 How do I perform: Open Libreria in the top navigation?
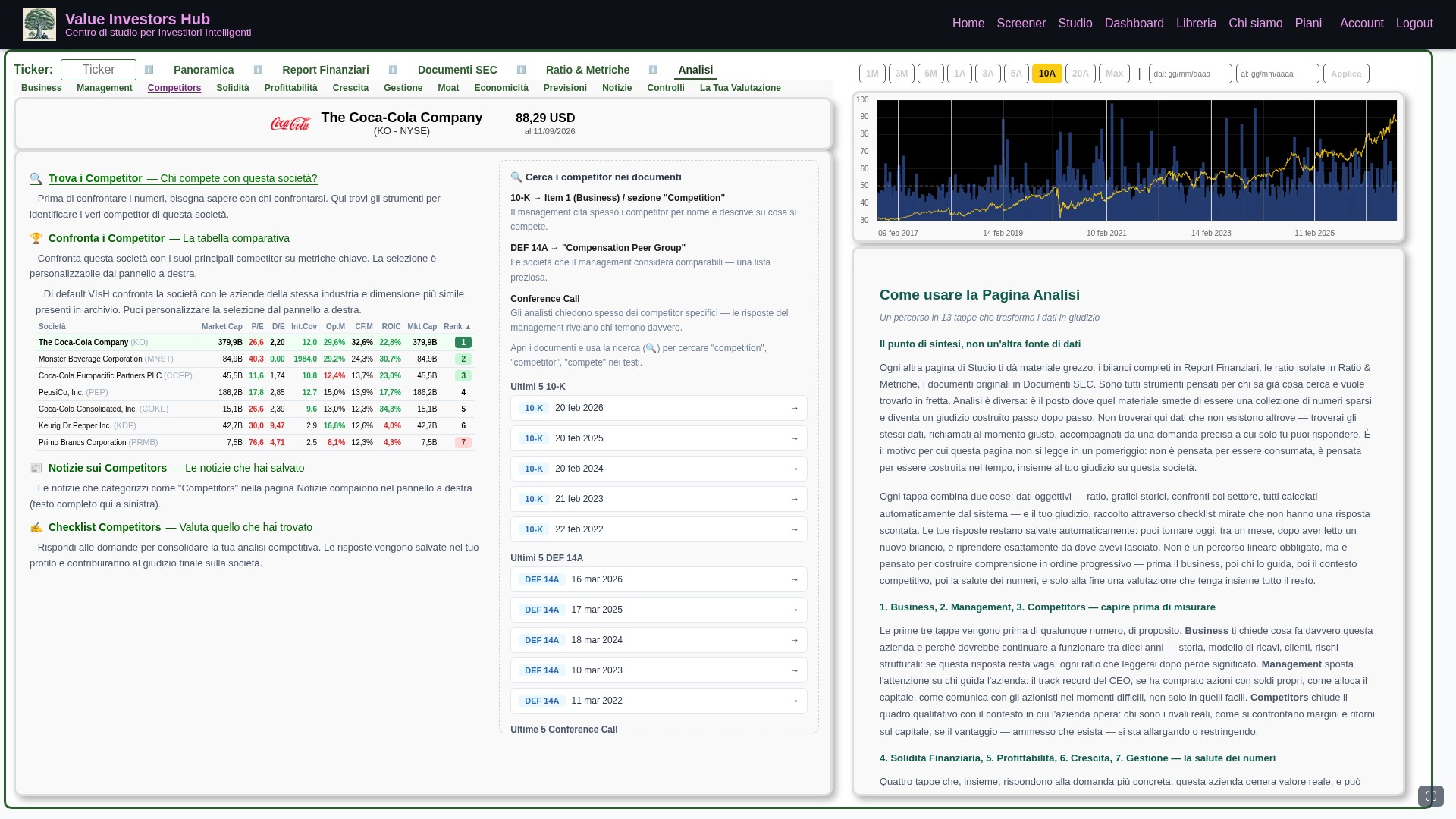pos(1196,24)
